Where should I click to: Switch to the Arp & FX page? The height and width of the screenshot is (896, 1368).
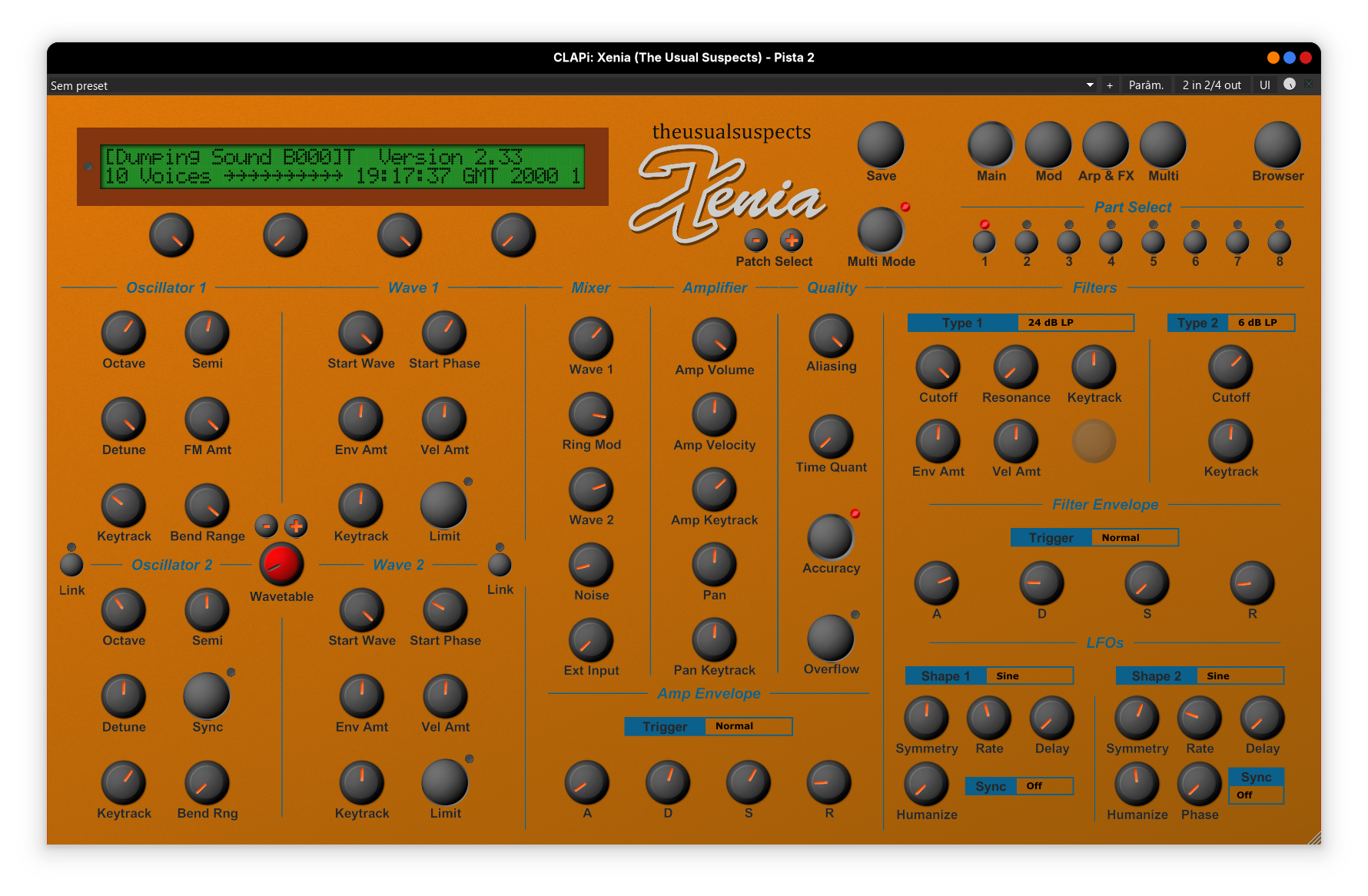1105,144
